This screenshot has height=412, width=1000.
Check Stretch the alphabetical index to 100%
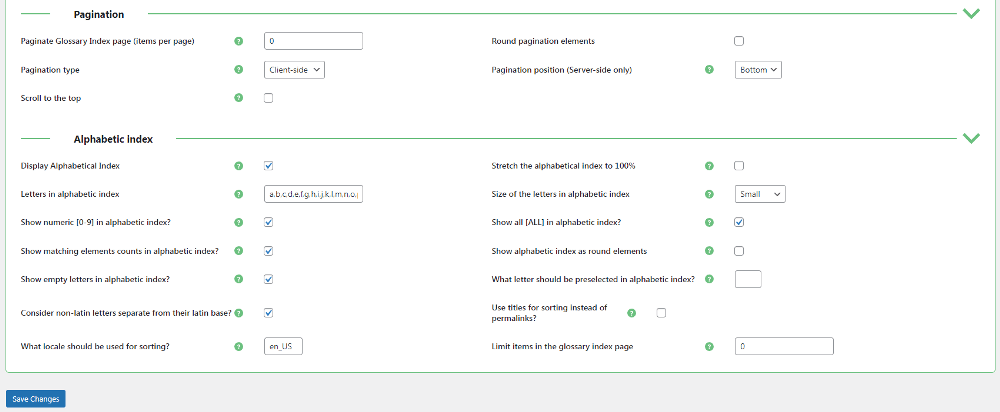coord(739,166)
